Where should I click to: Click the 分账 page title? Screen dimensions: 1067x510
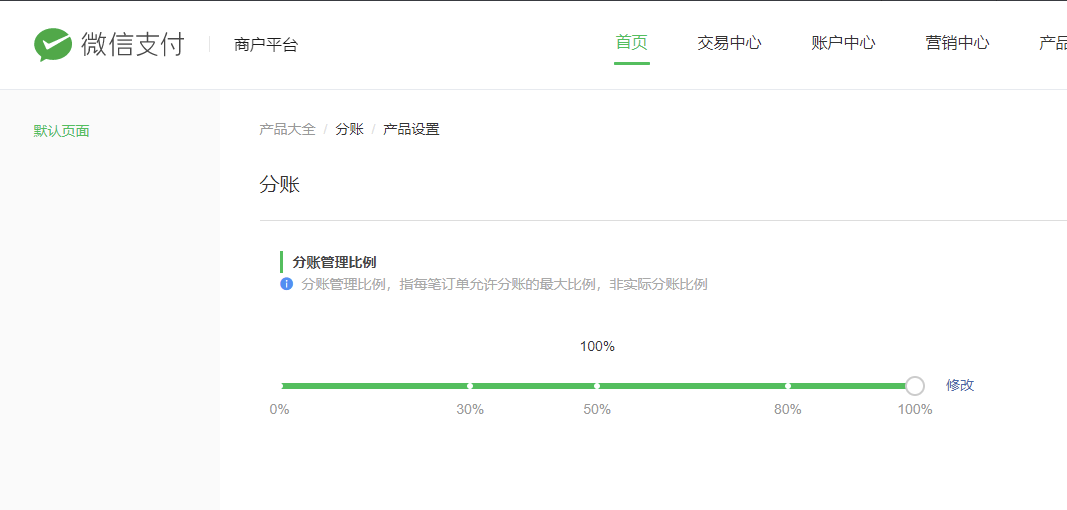coord(279,185)
